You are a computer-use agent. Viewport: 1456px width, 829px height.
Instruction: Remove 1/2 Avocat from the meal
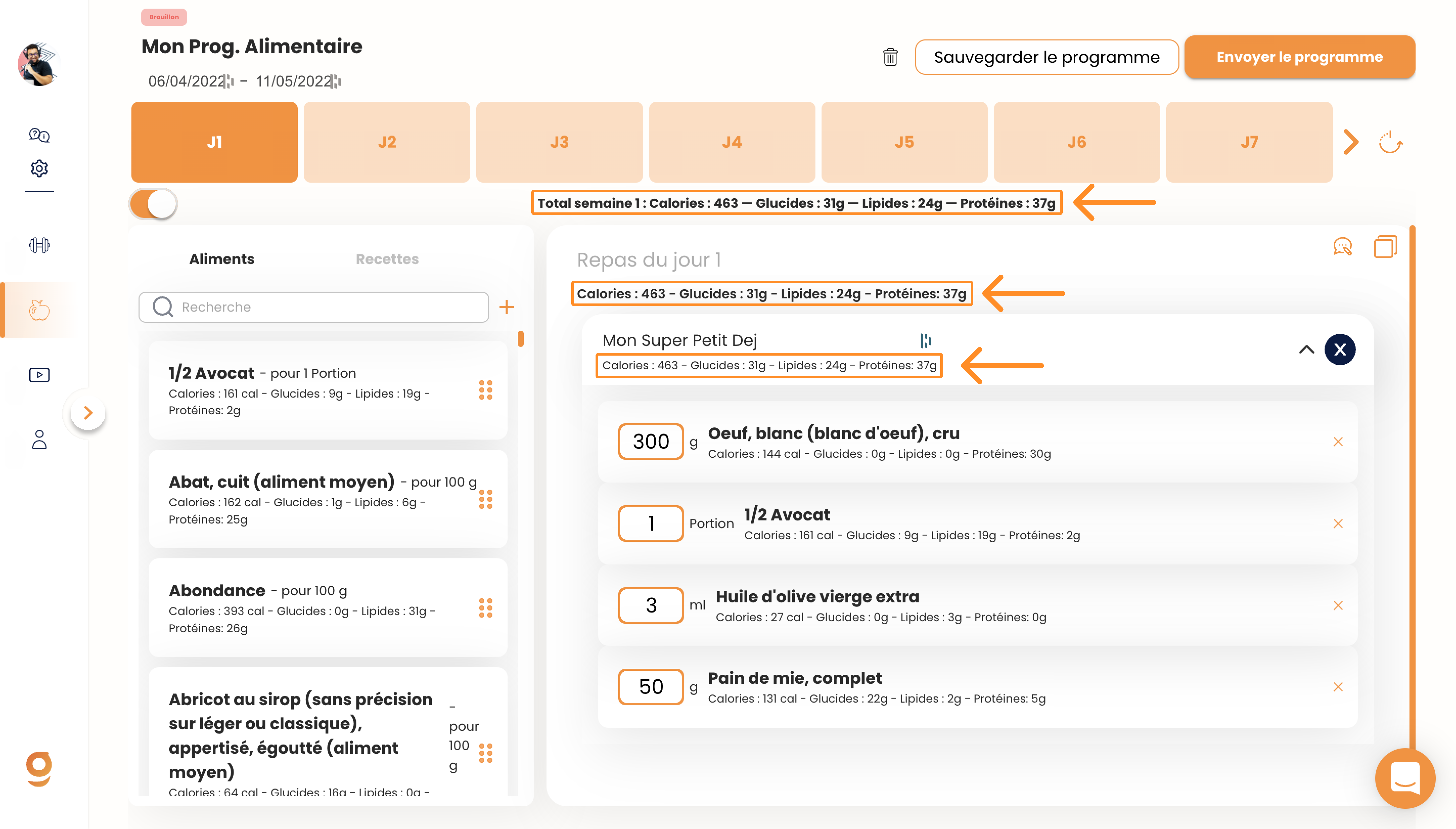[x=1338, y=524]
